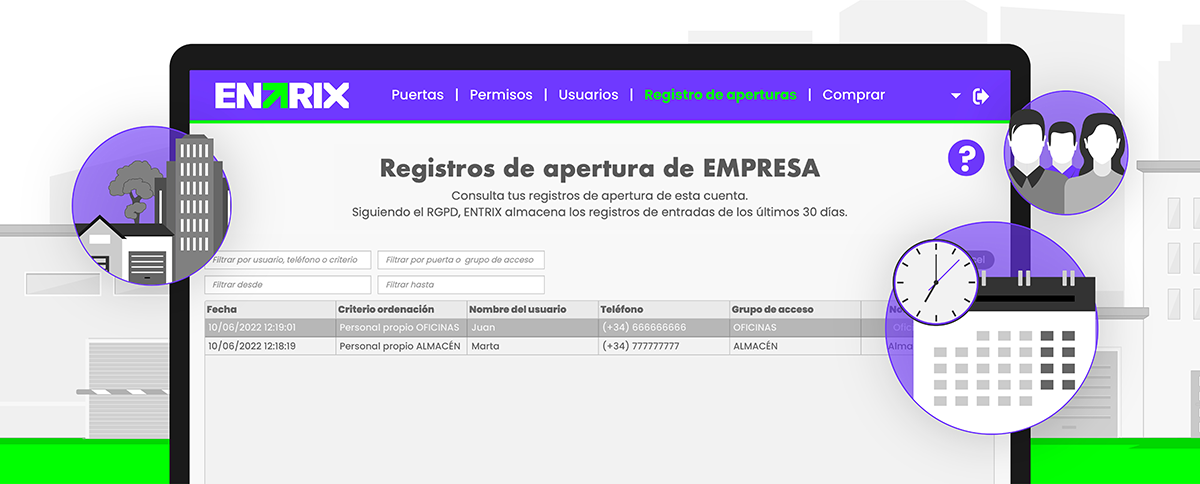Screen dimensions: 1200x484
Task: Open the Comprar menu item
Action: point(853,95)
